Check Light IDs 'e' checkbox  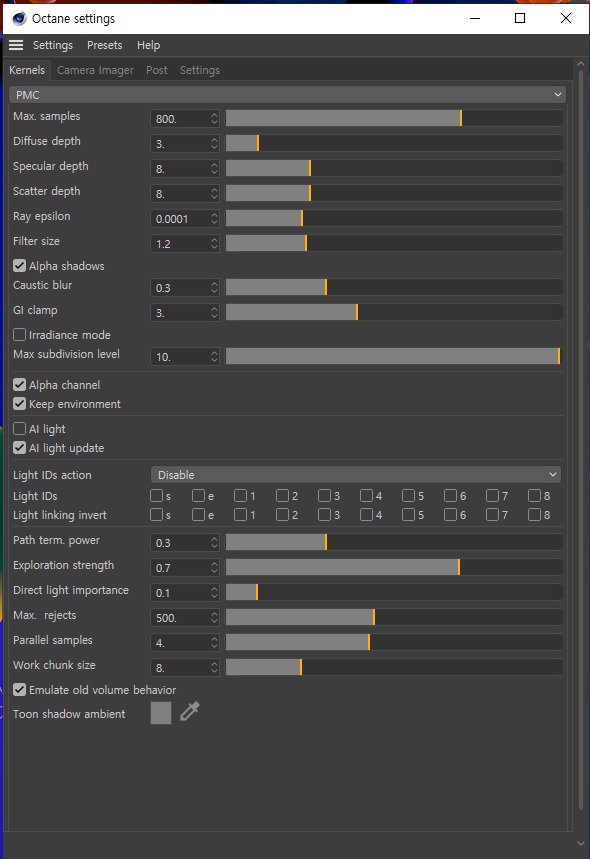pos(198,496)
